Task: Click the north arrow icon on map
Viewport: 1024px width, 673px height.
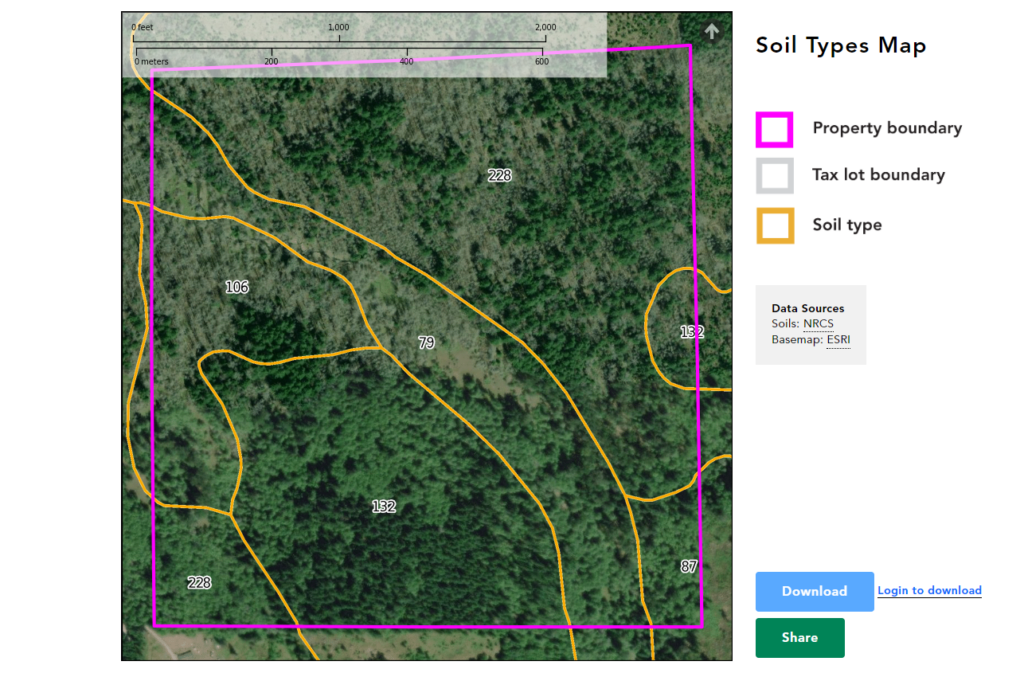Action: pos(711,31)
